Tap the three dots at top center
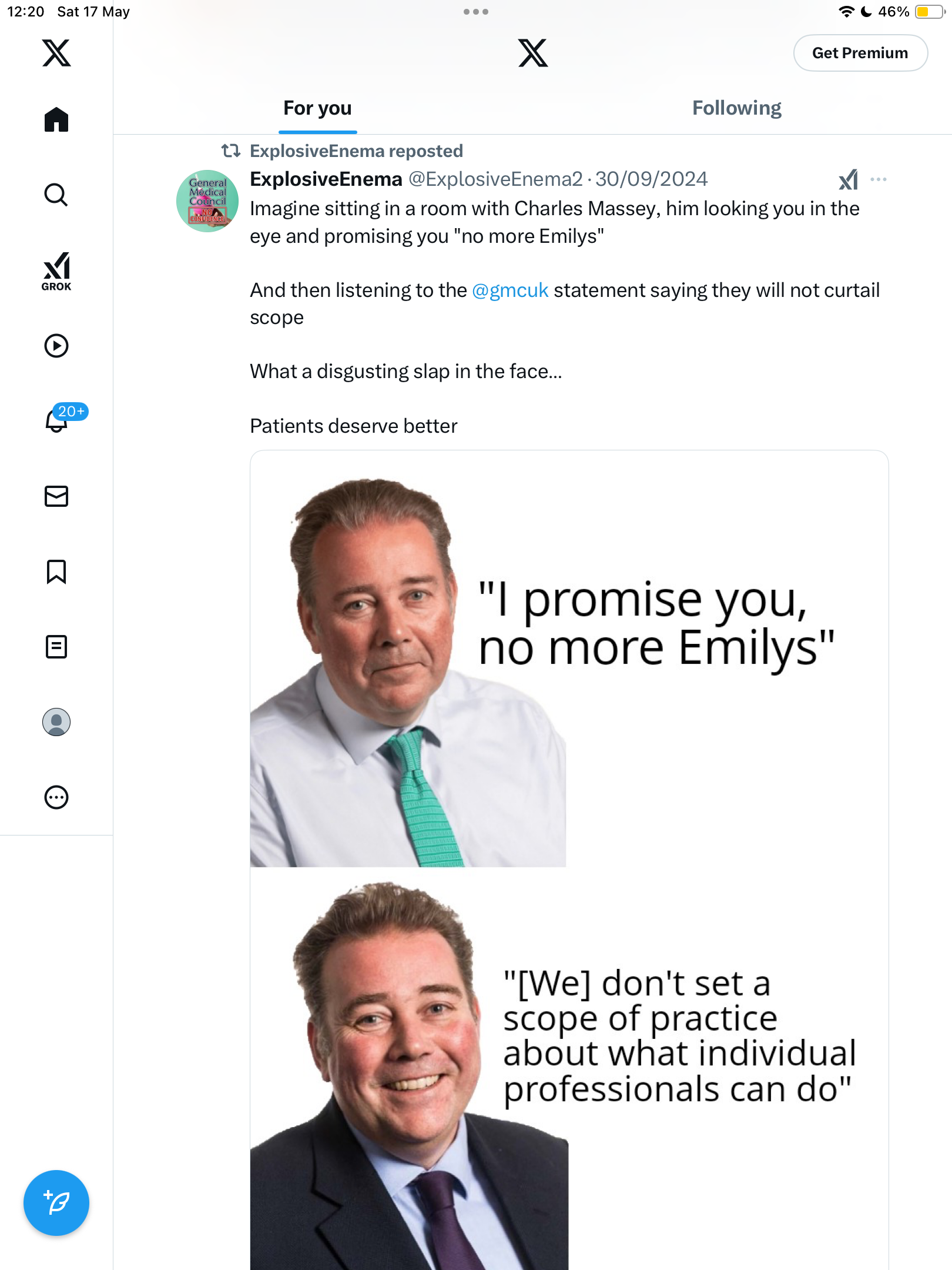Screen dimensions: 952x1270 [476, 12]
